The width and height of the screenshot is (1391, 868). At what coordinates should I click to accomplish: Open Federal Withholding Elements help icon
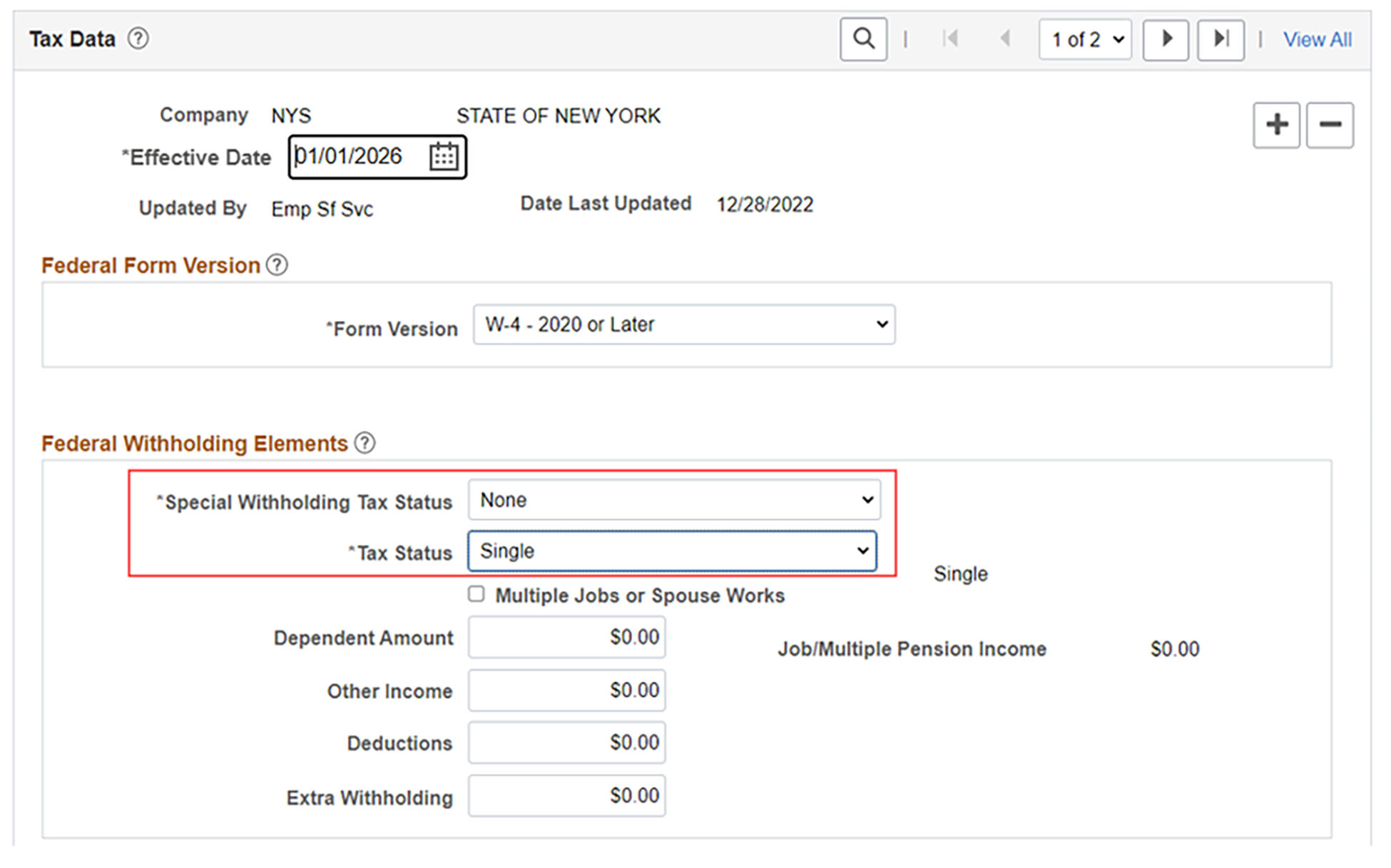click(x=365, y=443)
